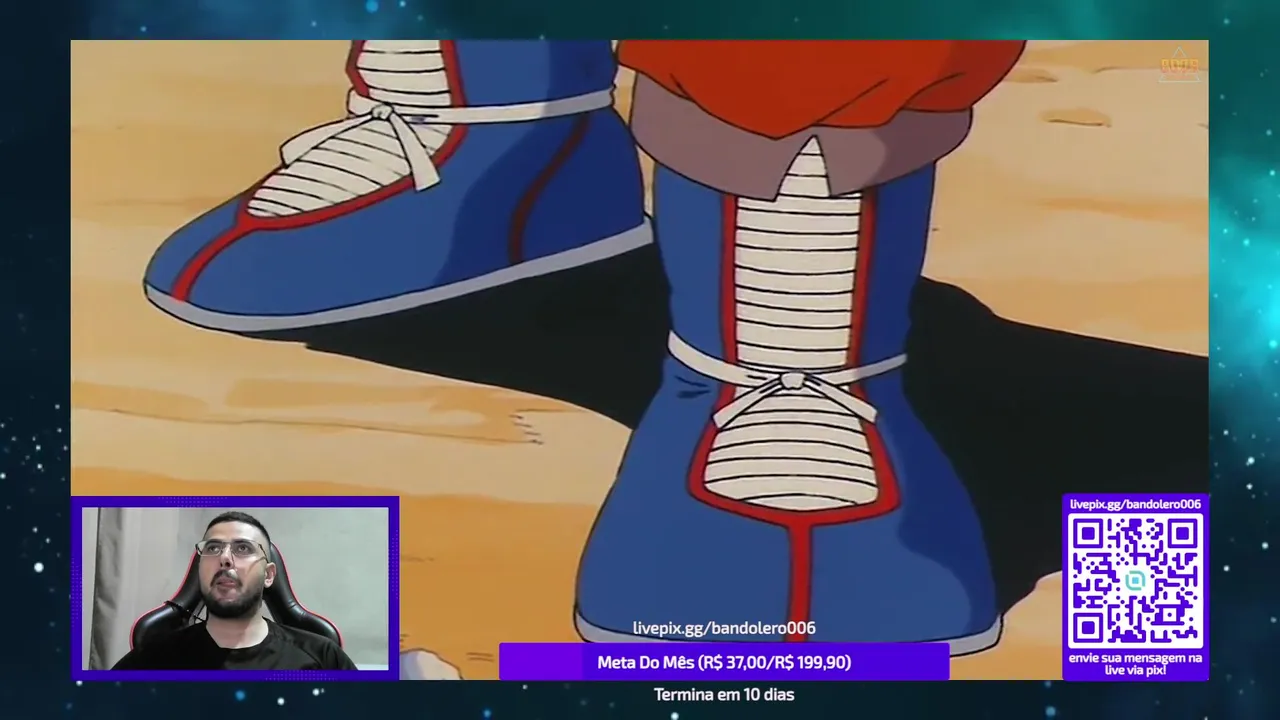
Task: Click the livepix.gg/bandolero006 label above the QR code
Action: point(1135,504)
